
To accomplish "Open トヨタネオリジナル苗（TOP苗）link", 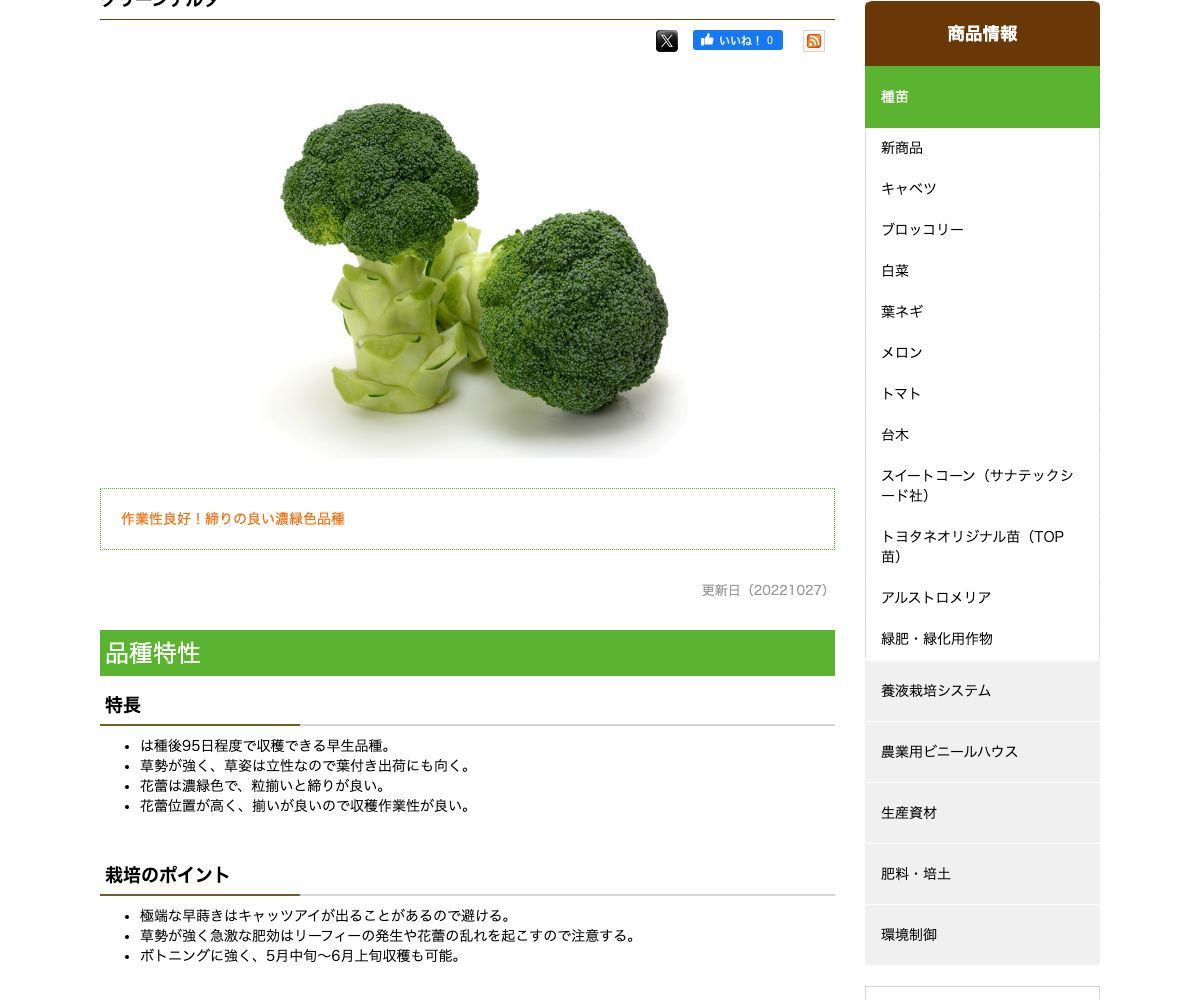I will point(982,547).
